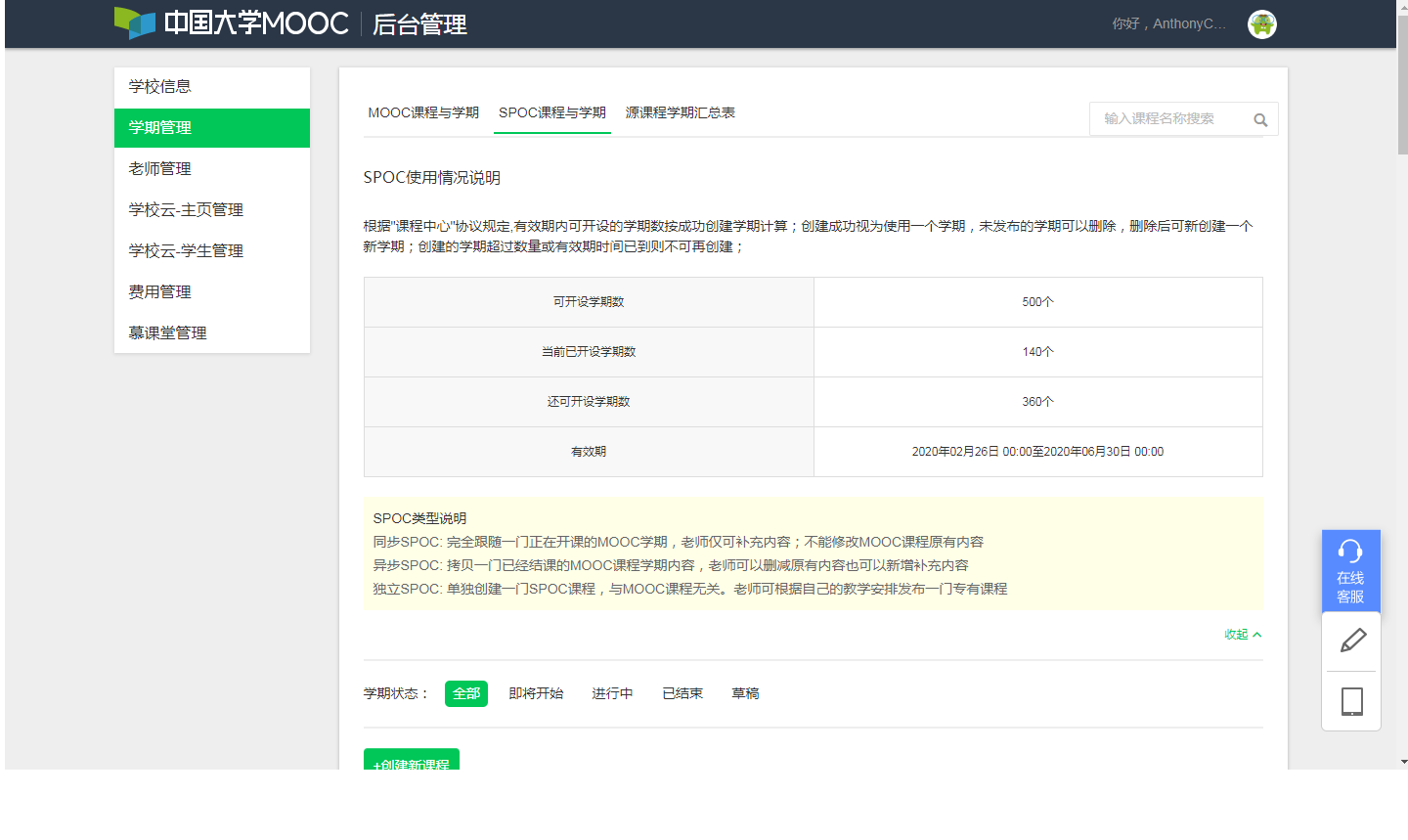Click the 360个 table cell
The width and height of the screenshot is (1408, 840).
point(1038,402)
